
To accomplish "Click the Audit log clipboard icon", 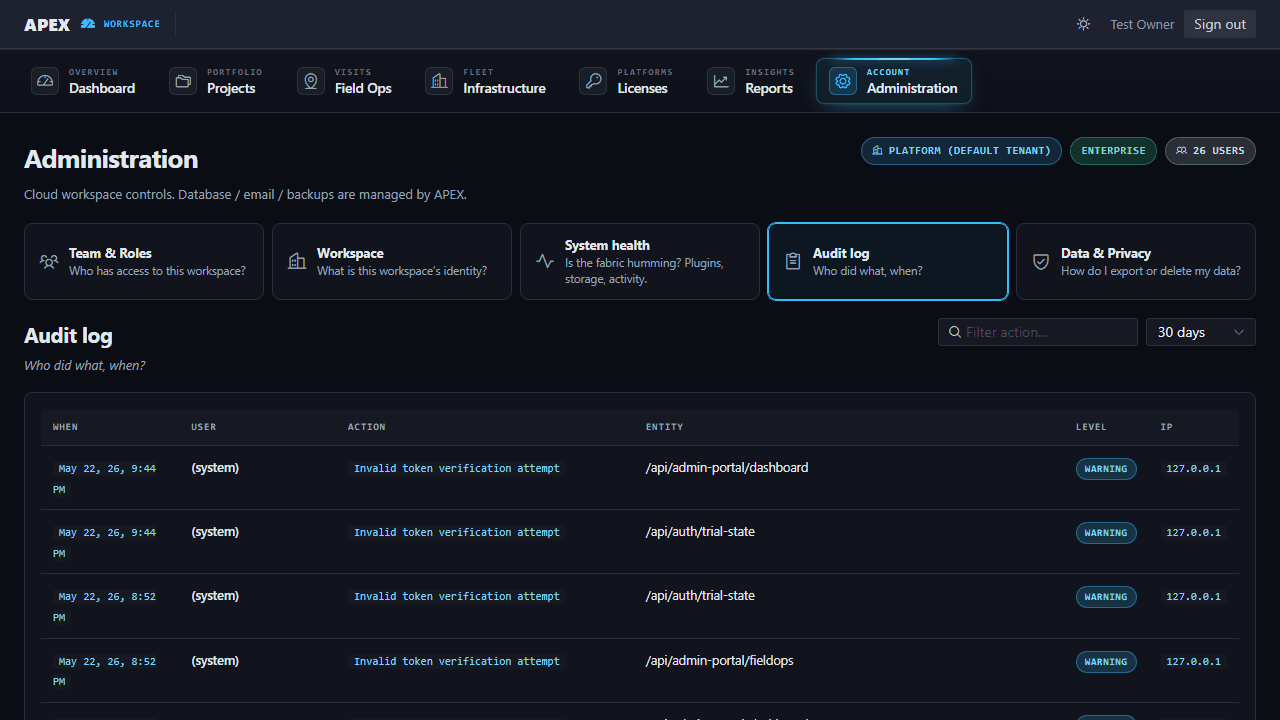I will pos(793,262).
